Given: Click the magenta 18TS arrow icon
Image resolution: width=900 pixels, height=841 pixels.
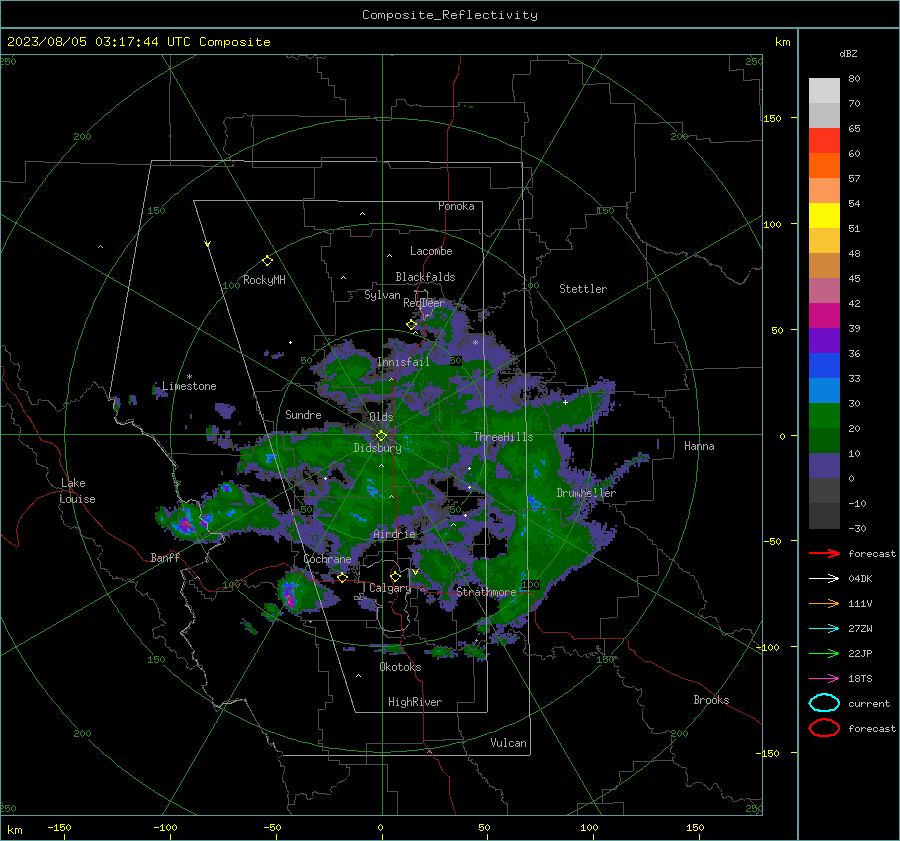Looking at the screenshot, I should coord(824,679).
